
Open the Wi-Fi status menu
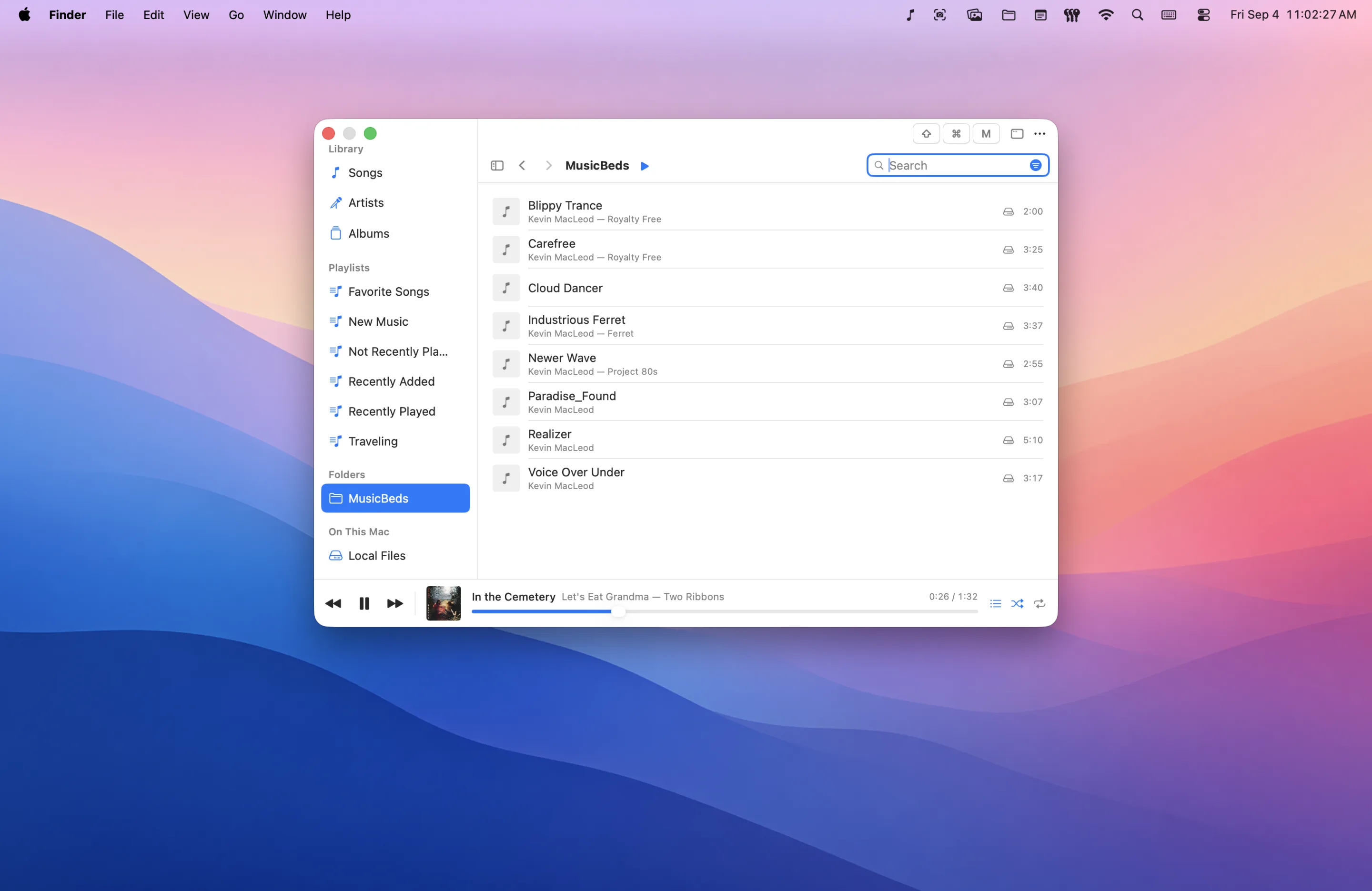(x=1106, y=15)
